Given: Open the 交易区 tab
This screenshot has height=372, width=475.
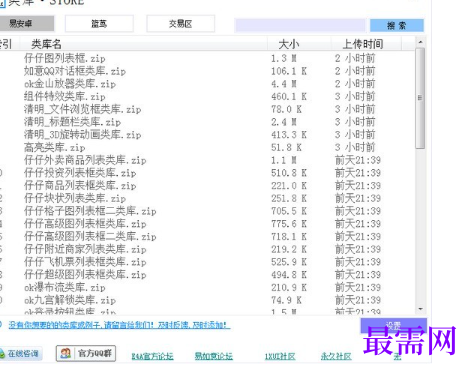Looking at the screenshot, I should click(180, 24).
